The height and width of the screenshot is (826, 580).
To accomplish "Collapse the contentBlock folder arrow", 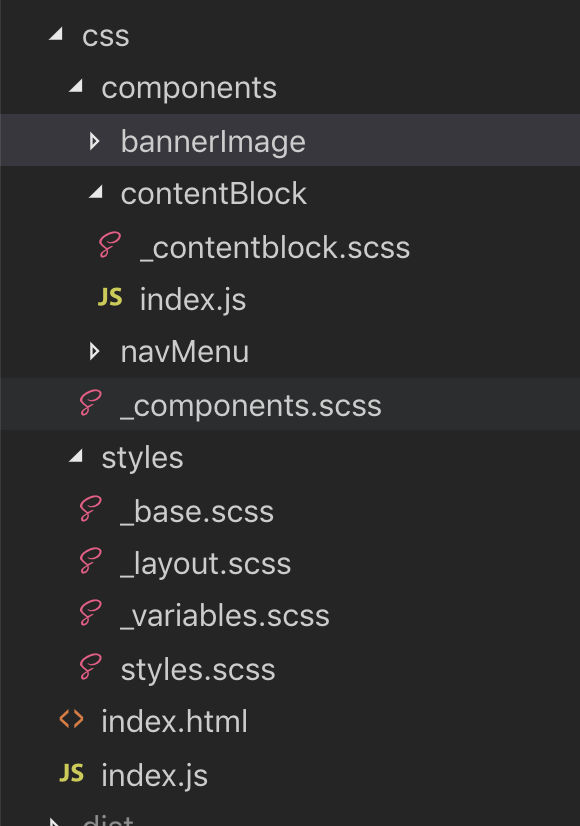I will pyautogui.click(x=95, y=192).
